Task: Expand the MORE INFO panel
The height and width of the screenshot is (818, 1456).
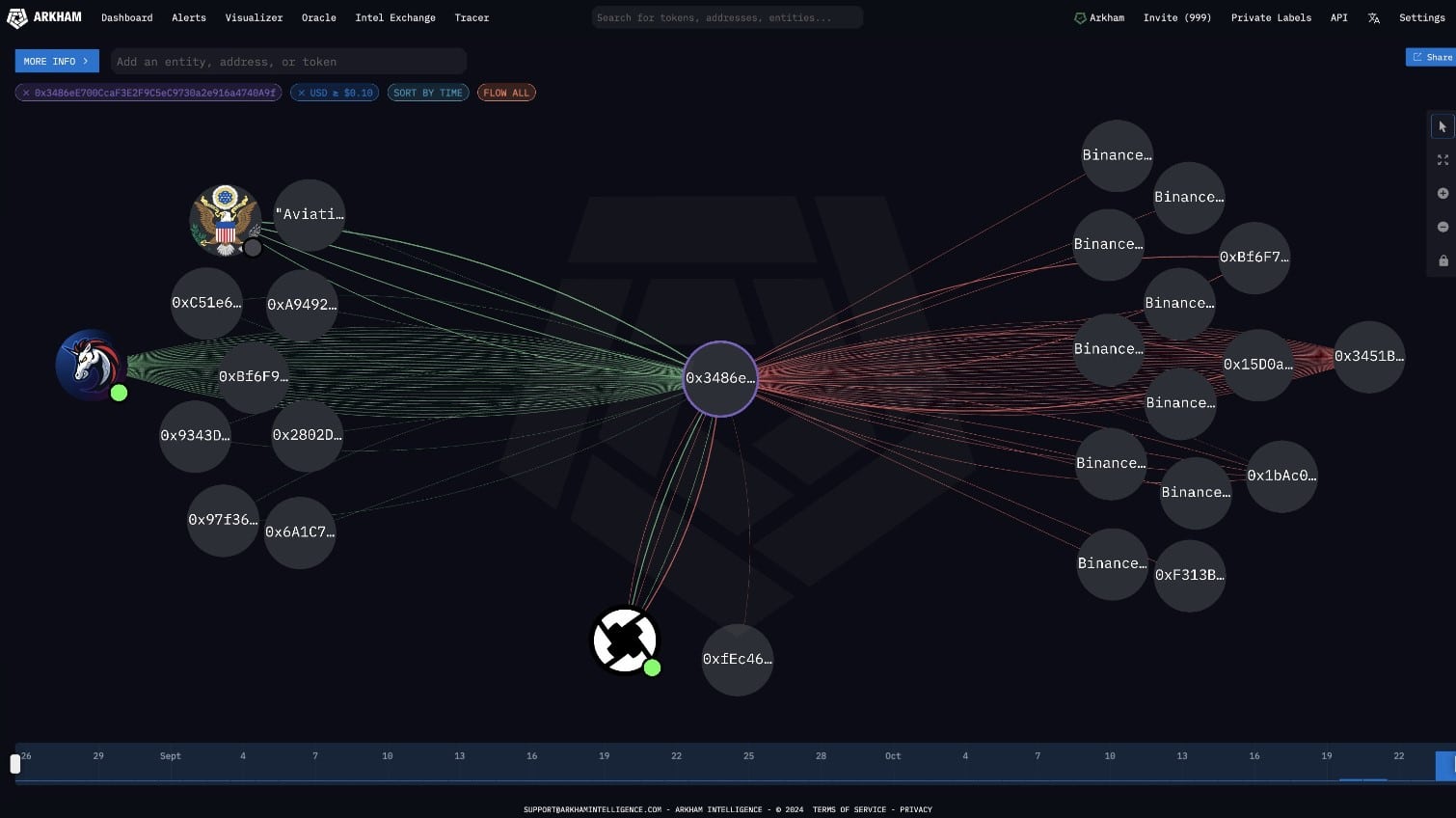Action: (x=57, y=61)
